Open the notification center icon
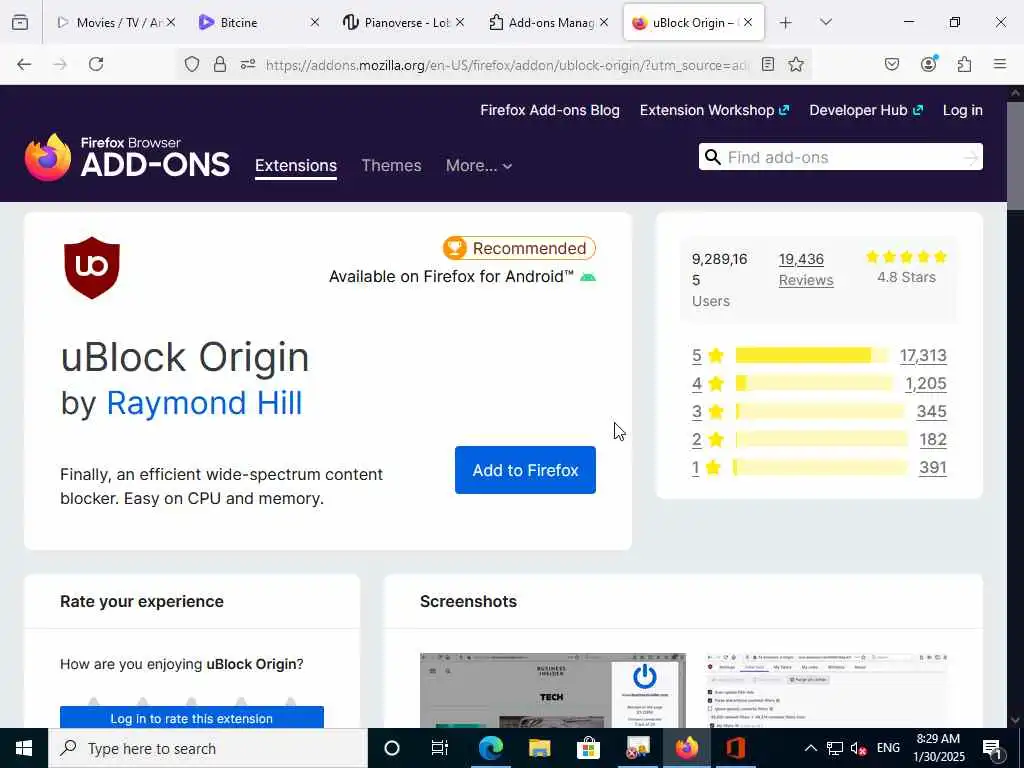The height and width of the screenshot is (768, 1024). [992, 748]
